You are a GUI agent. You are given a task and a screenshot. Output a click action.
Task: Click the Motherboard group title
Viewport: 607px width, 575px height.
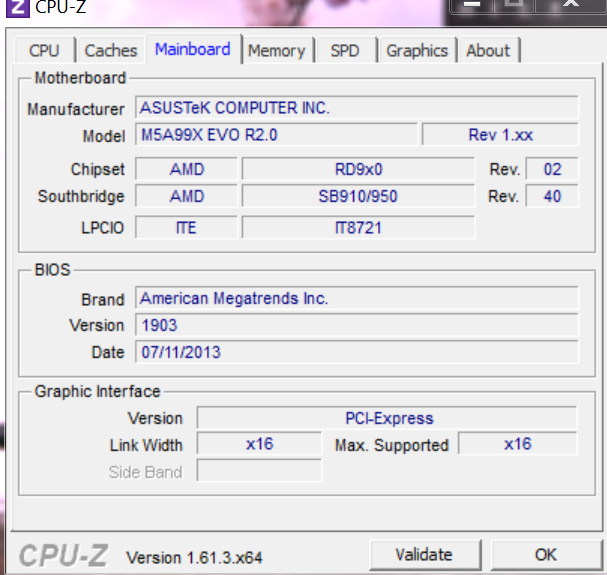pyautogui.click(x=81, y=78)
